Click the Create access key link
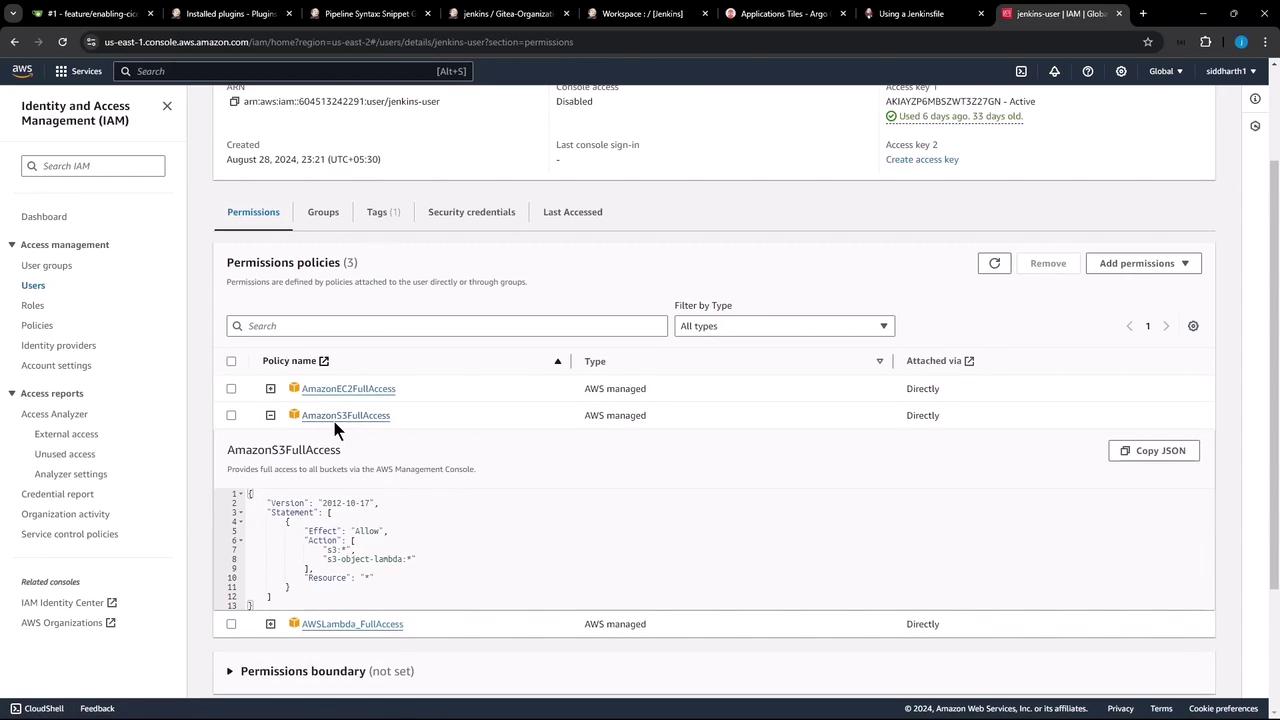The image size is (1280, 720). coord(922,159)
